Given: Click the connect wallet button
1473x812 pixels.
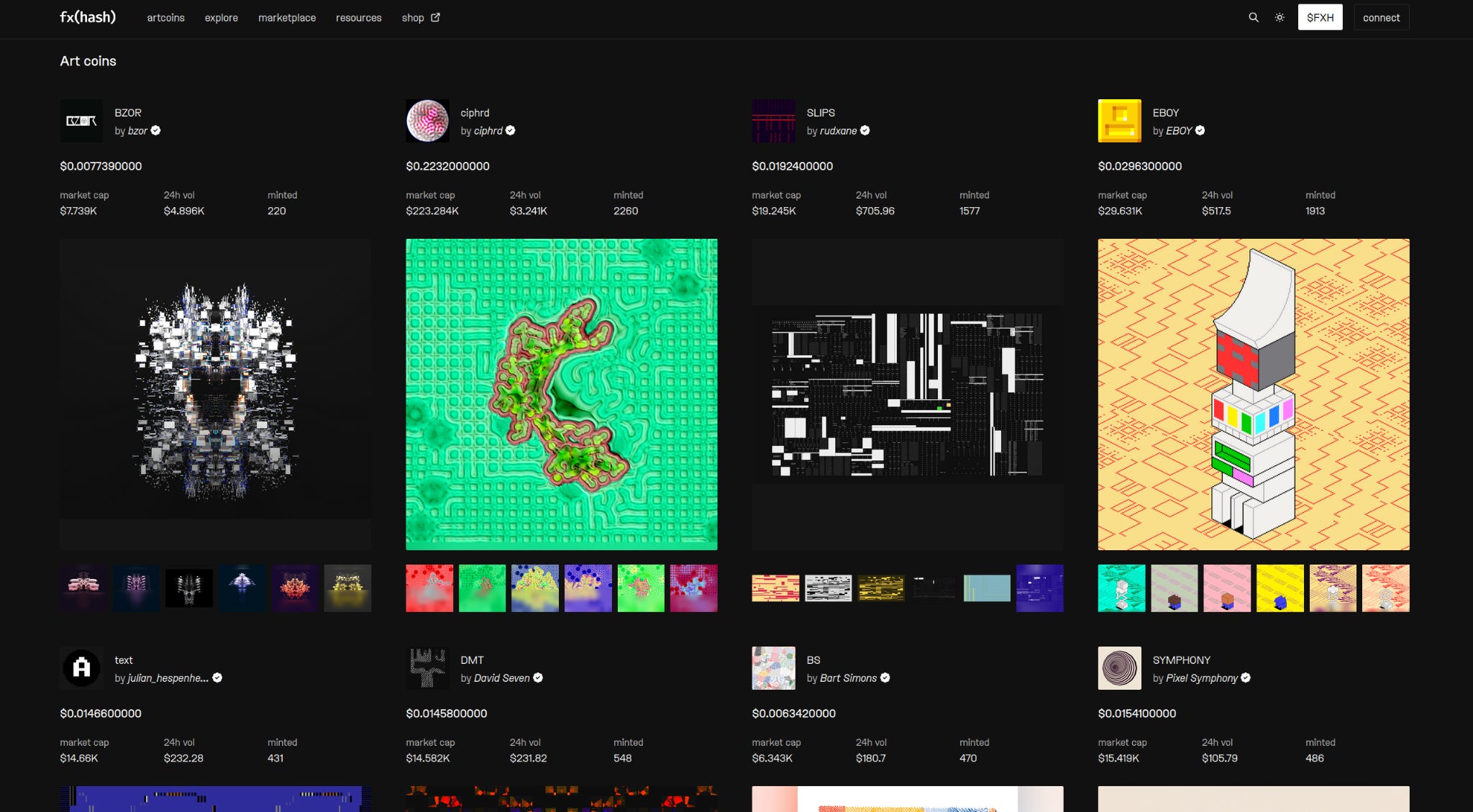Looking at the screenshot, I should (x=1381, y=17).
